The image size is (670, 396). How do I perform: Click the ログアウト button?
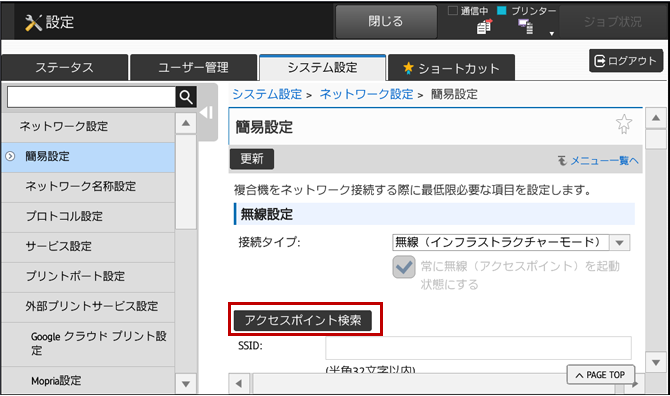click(x=626, y=61)
